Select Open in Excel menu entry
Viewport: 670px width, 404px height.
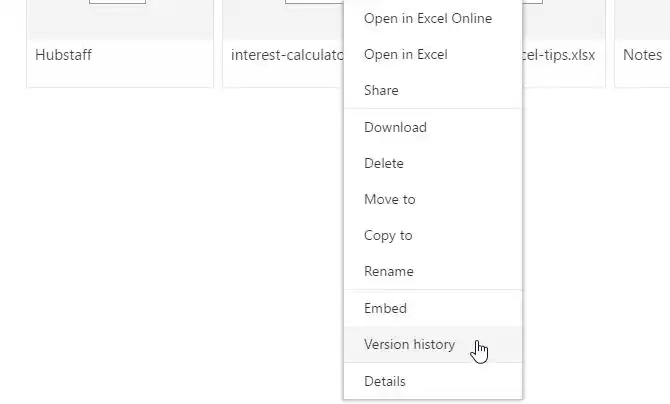(405, 54)
